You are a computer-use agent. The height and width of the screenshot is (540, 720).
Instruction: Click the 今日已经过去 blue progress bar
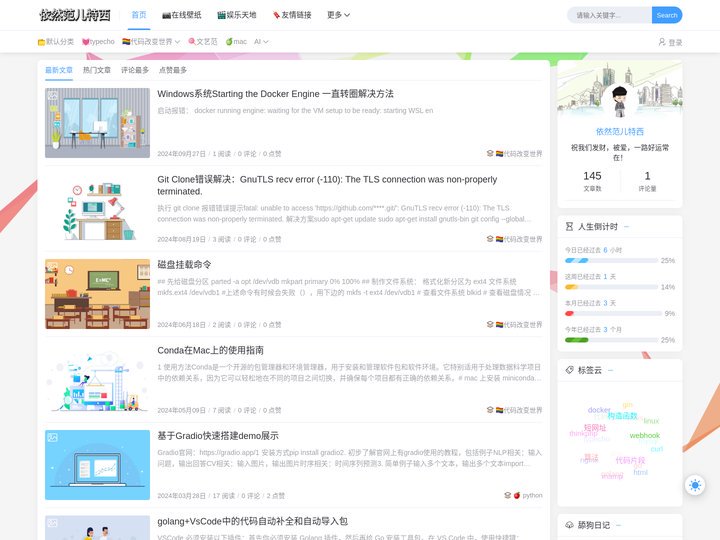click(x=611, y=260)
